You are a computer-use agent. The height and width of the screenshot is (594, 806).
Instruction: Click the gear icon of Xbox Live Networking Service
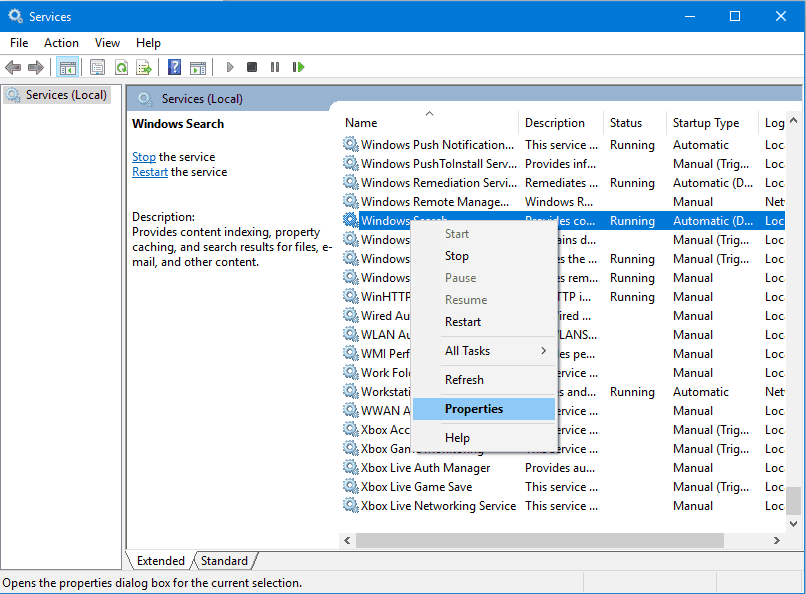pos(351,506)
